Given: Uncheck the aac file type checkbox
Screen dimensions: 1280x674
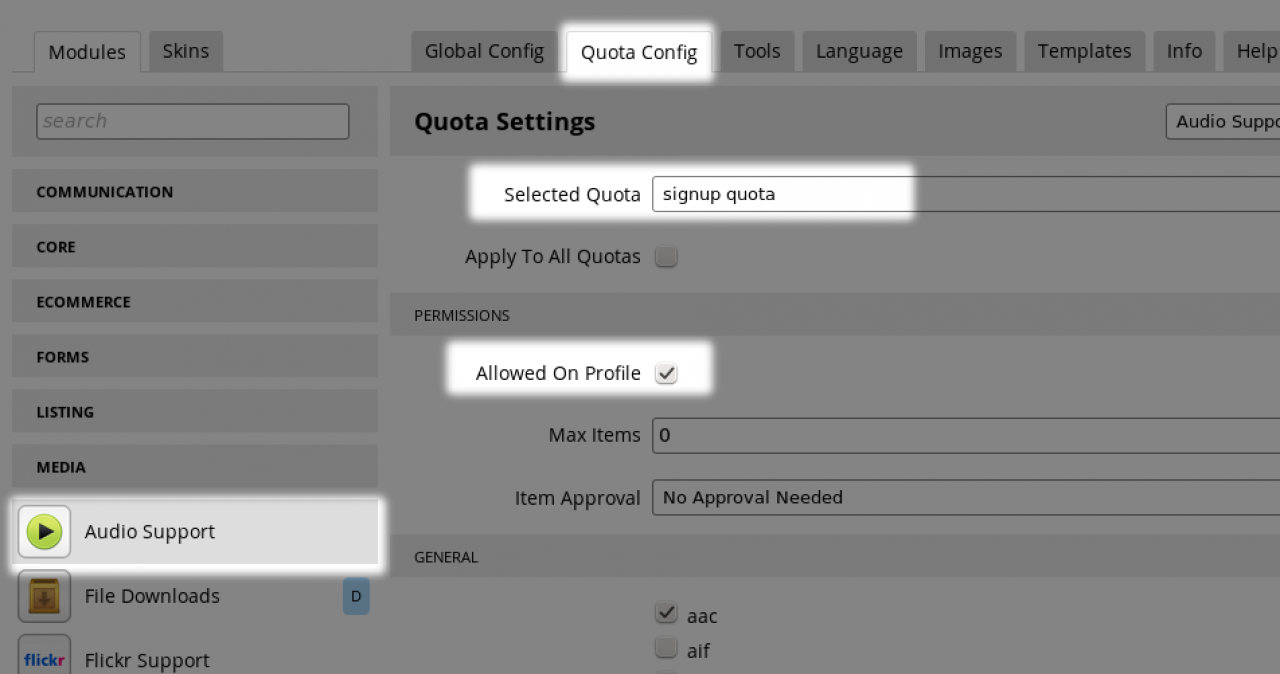Looking at the screenshot, I should click(666, 613).
